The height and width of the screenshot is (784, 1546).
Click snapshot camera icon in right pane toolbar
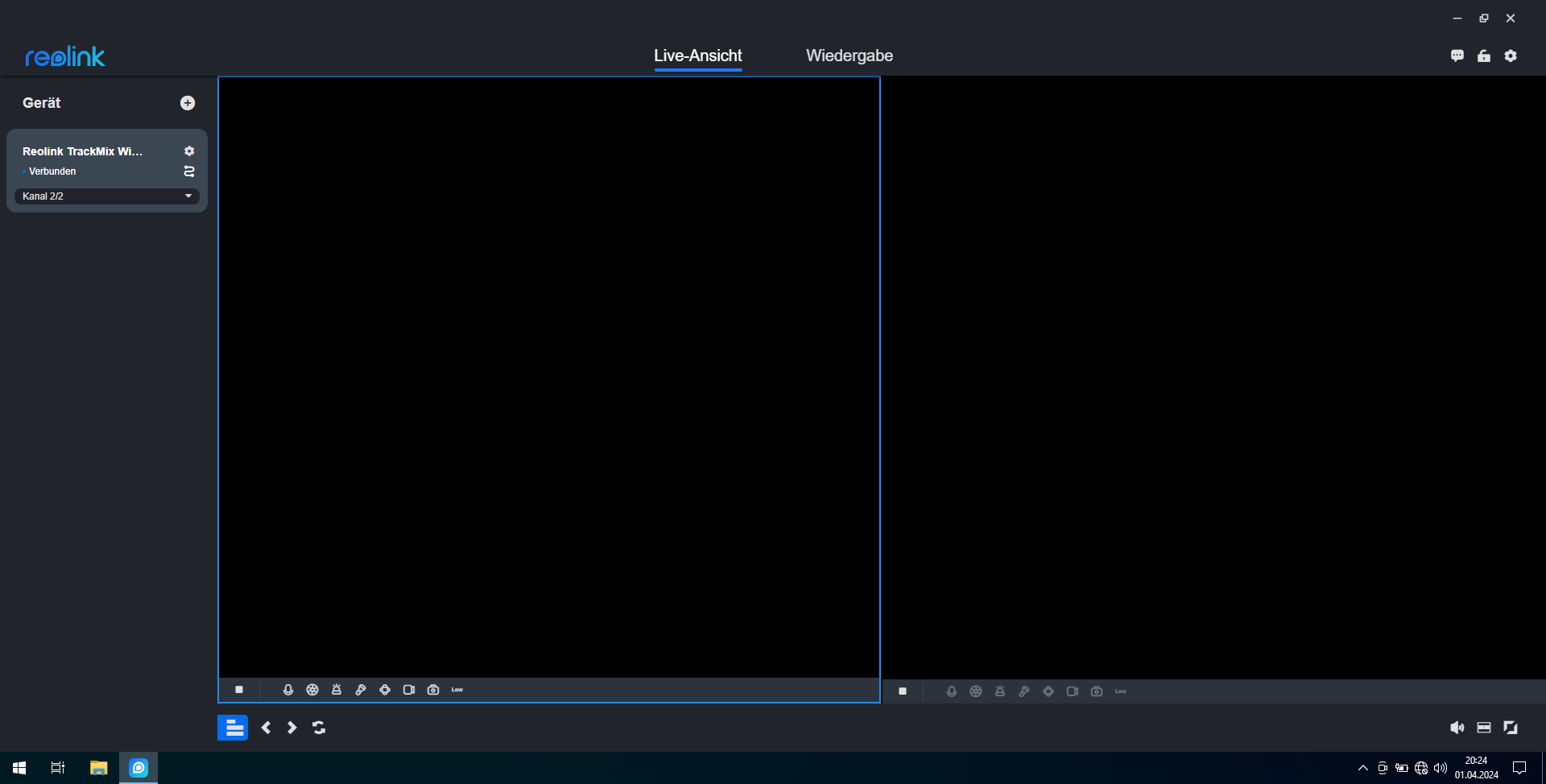pyautogui.click(x=1097, y=691)
